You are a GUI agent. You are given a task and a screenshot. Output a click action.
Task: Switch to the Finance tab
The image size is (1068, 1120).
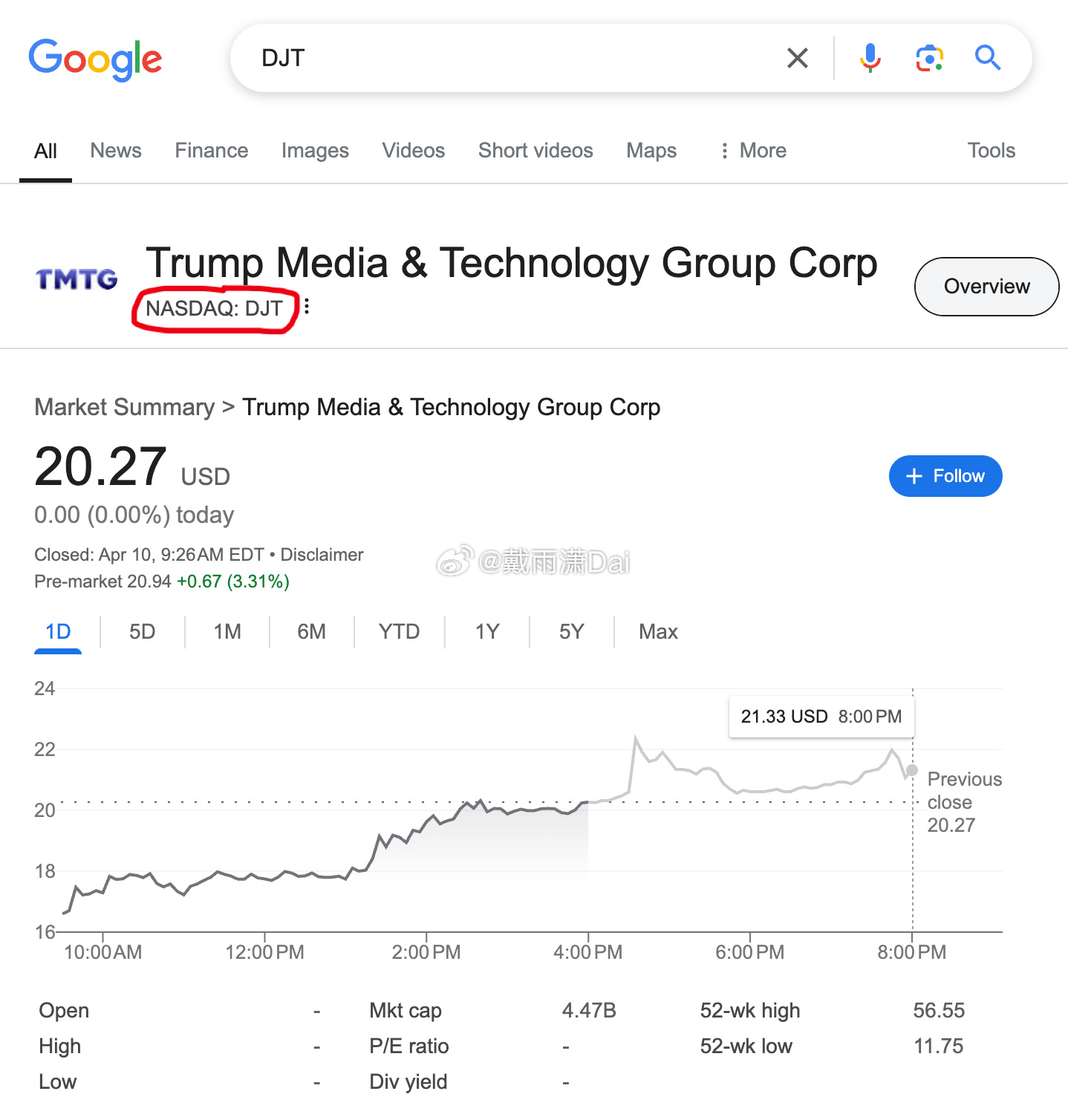pyautogui.click(x=212, y=151)
